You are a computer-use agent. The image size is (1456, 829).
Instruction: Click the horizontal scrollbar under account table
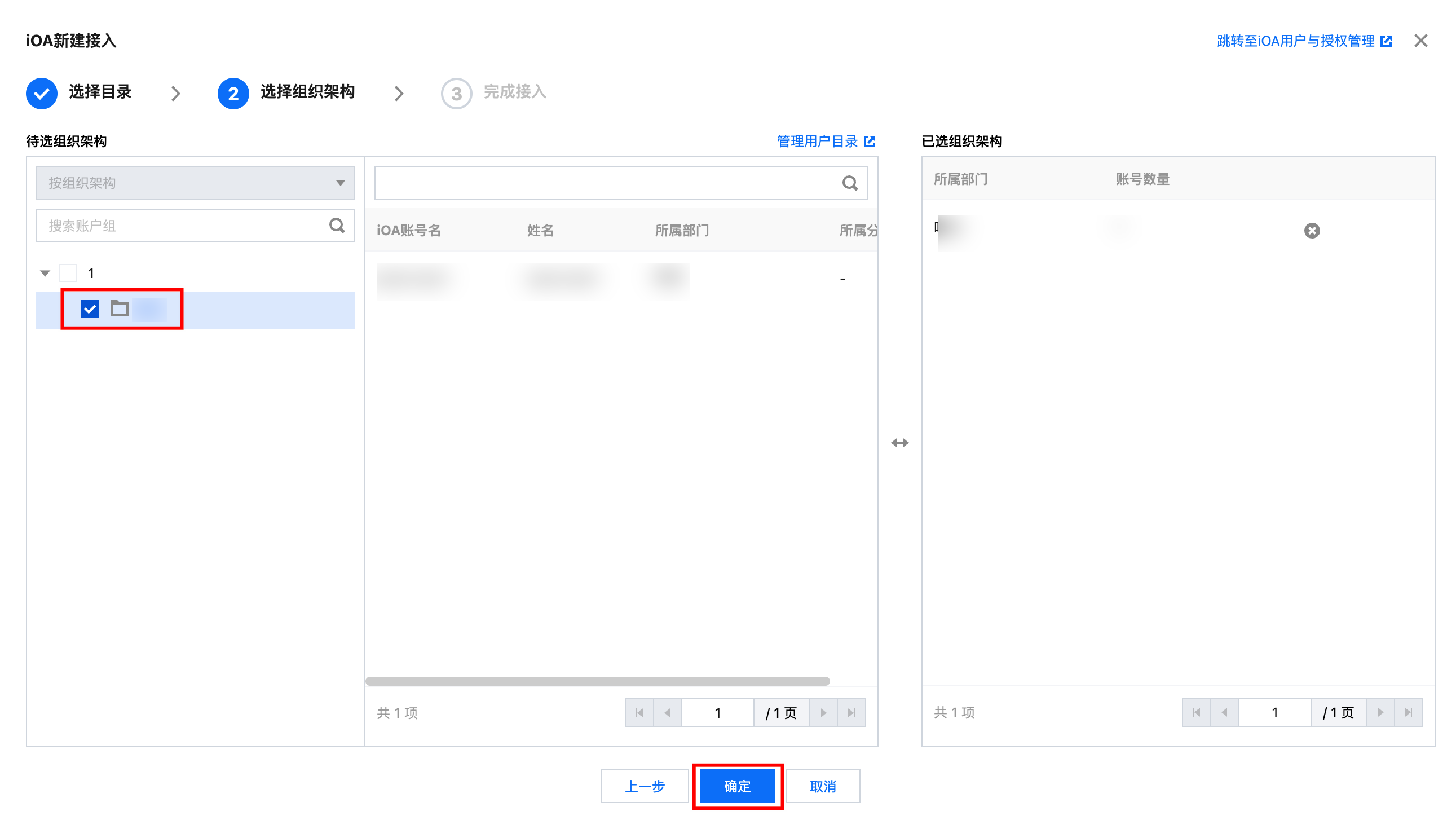598,681
